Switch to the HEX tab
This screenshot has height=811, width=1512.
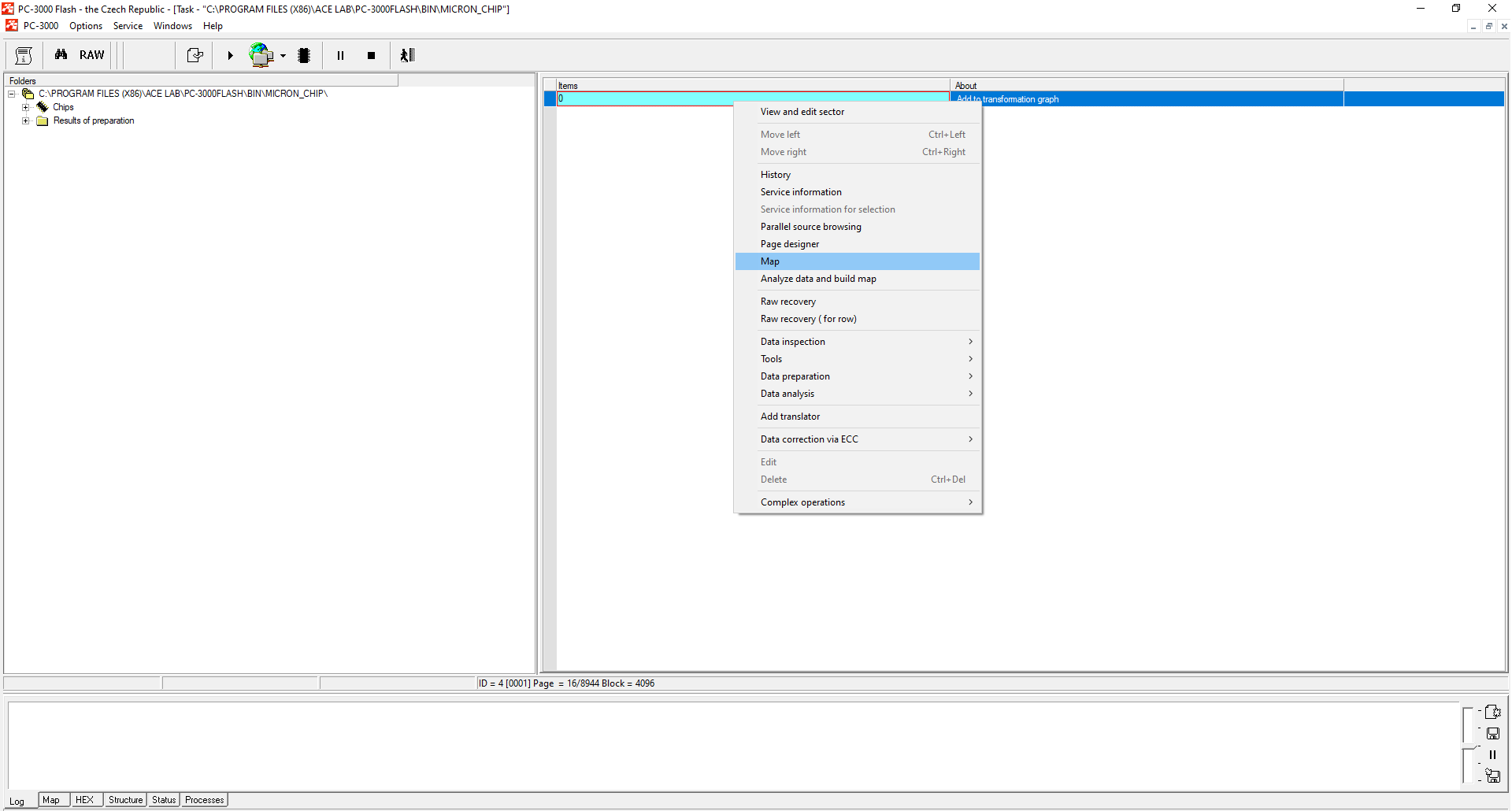coord(85,800)
